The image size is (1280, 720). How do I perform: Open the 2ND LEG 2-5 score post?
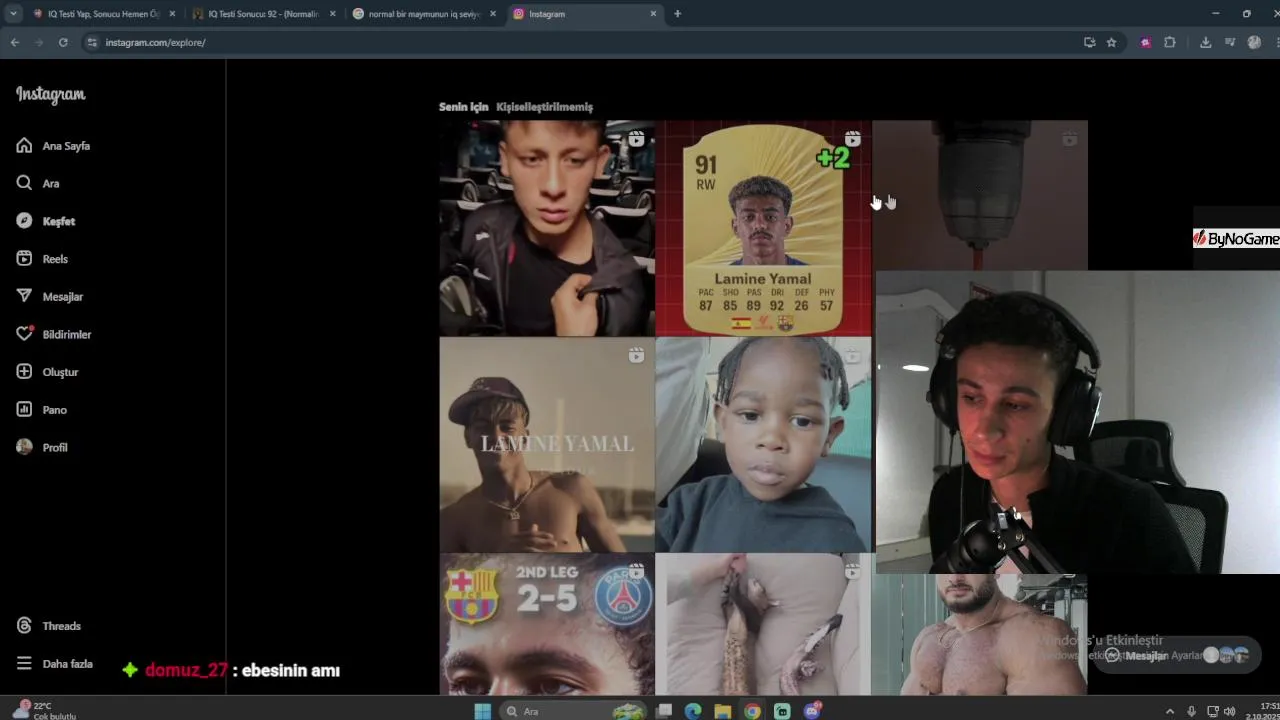pos(547,624)
